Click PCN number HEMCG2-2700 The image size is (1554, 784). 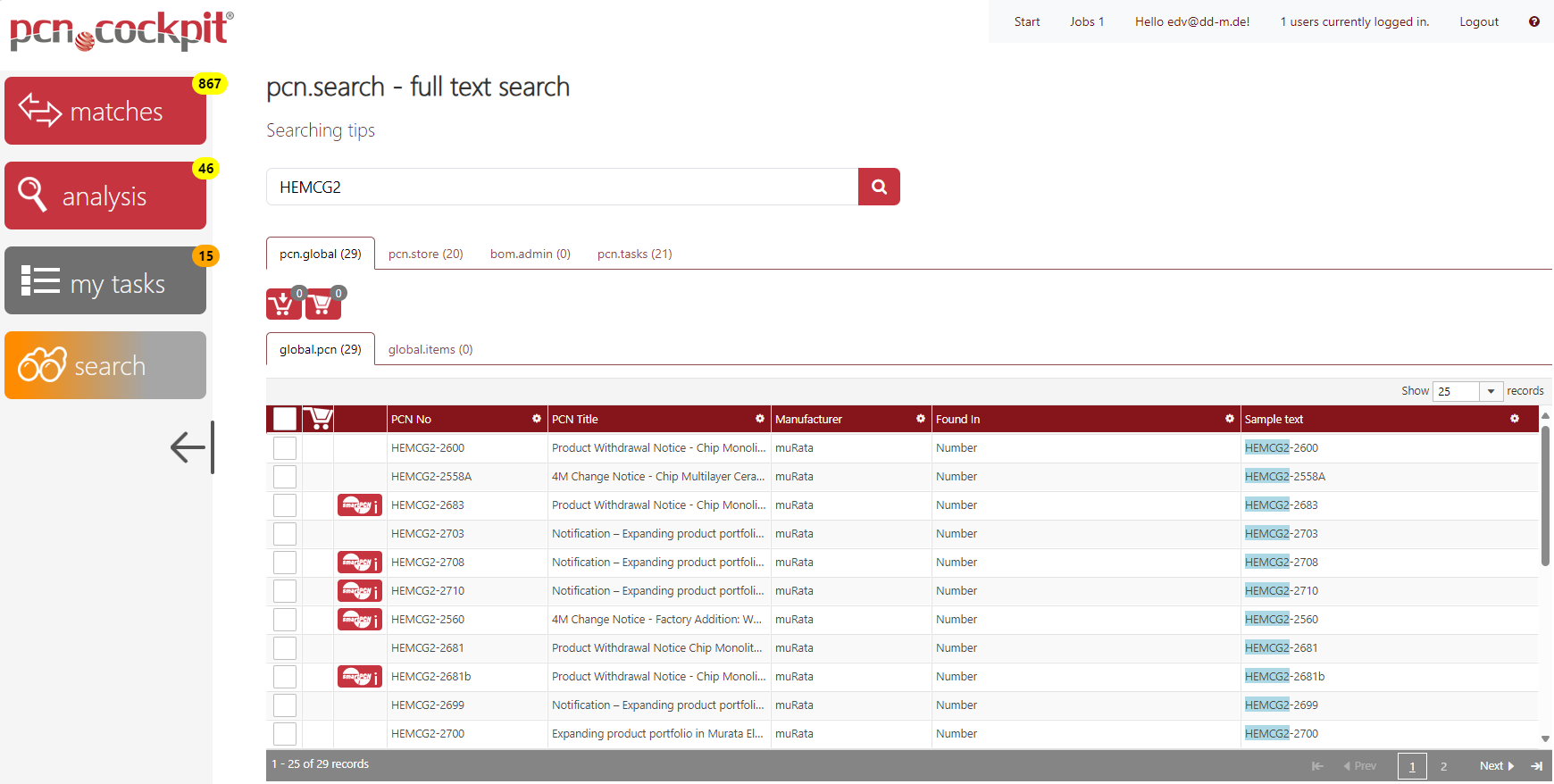click(x=428, y=734)
